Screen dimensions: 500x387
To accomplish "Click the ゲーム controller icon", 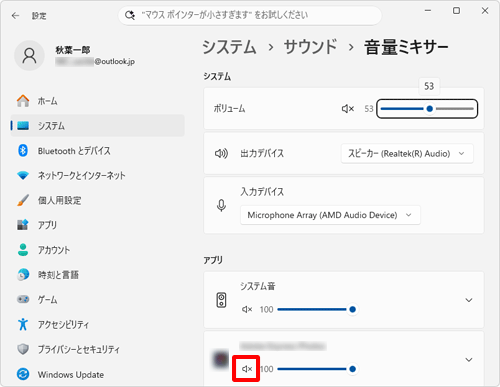I will coord(23,299).
